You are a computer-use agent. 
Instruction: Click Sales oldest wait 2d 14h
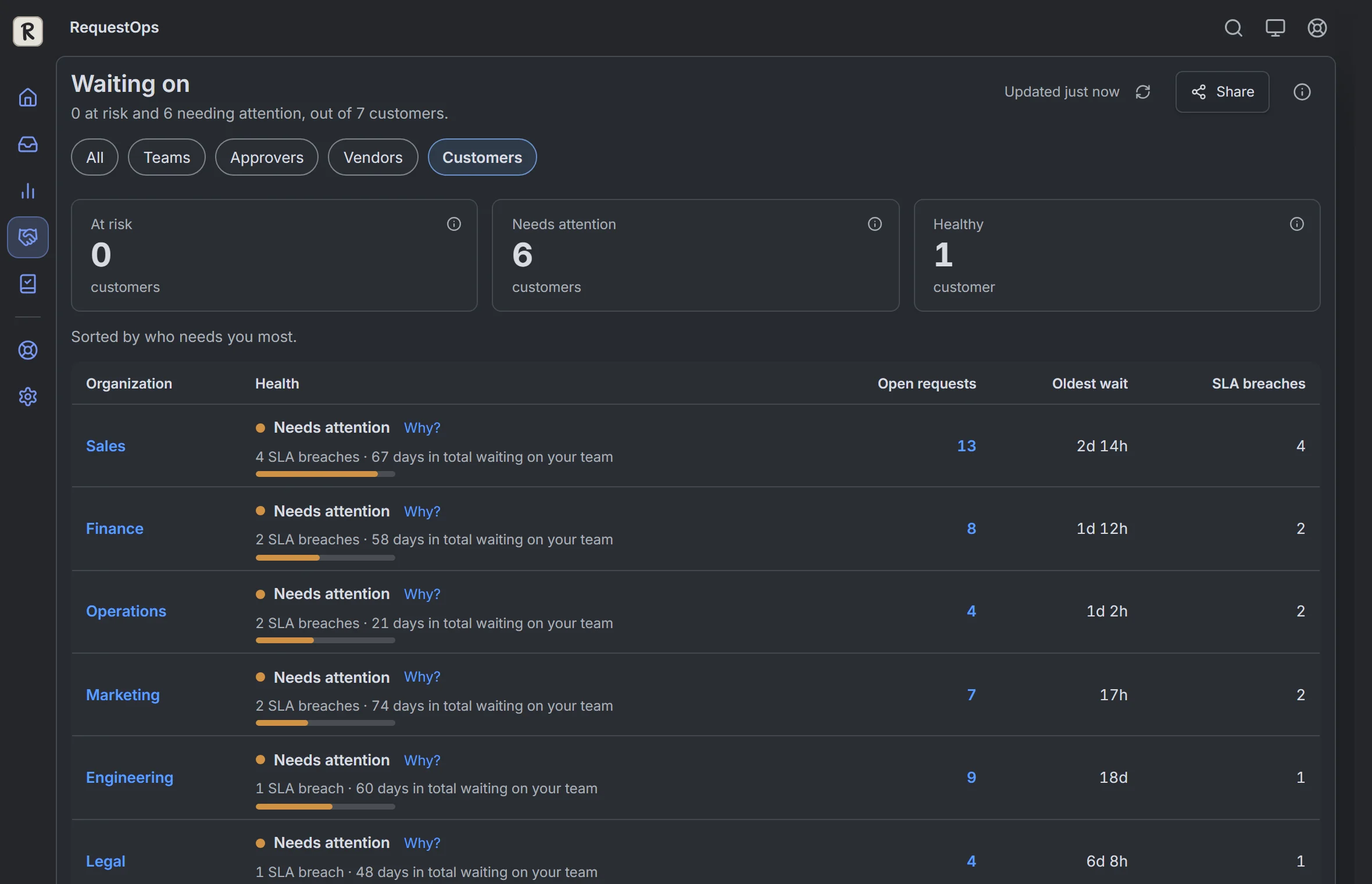tap(1102, 446)
